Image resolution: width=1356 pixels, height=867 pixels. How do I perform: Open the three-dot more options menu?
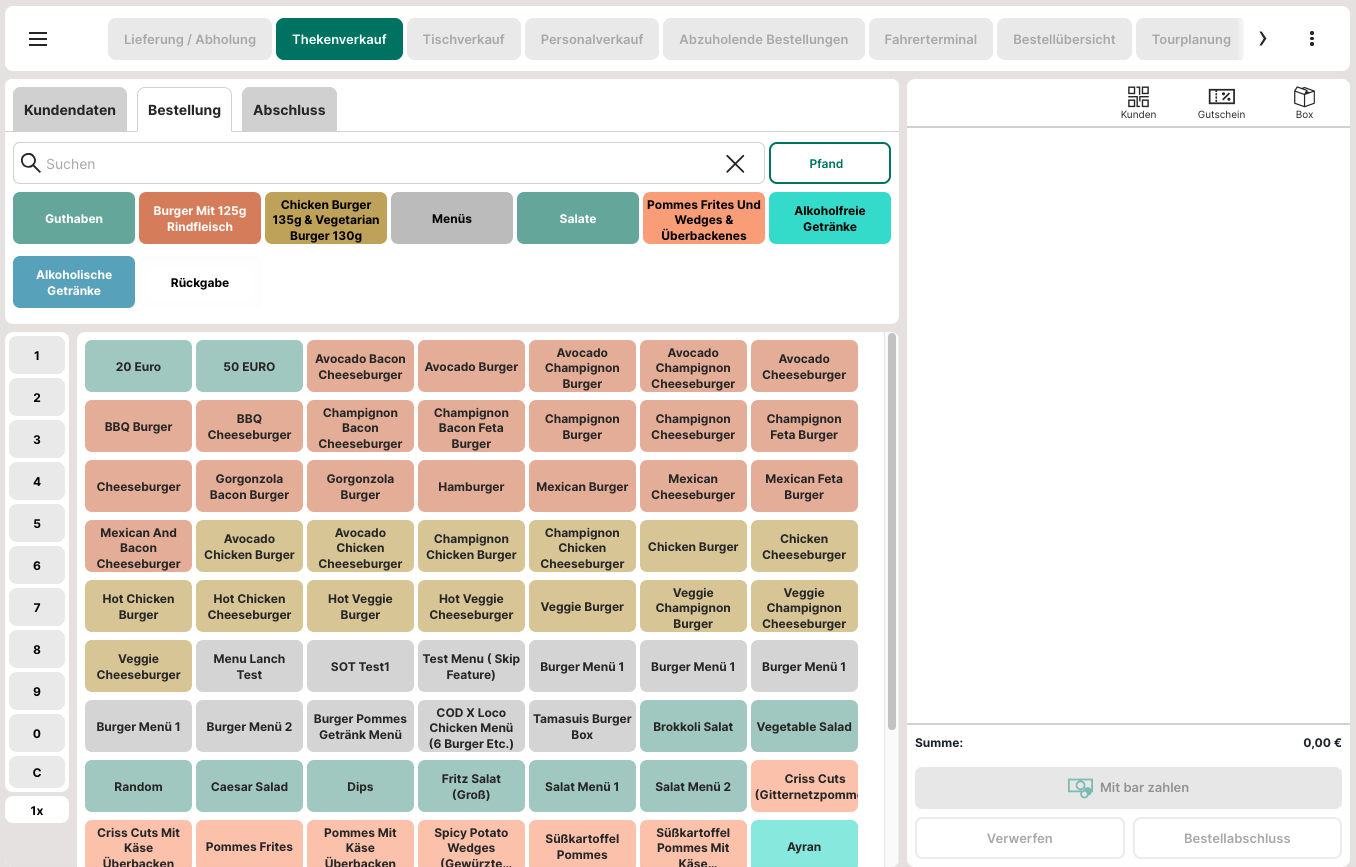1311,39
